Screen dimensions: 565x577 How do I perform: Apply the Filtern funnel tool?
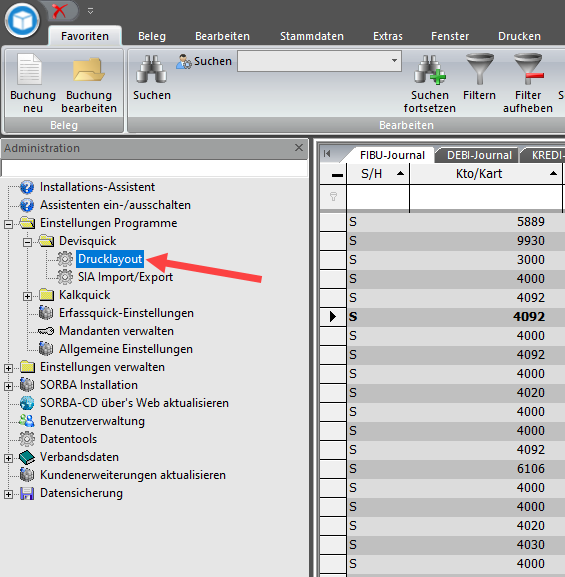(x=479, y=69)
